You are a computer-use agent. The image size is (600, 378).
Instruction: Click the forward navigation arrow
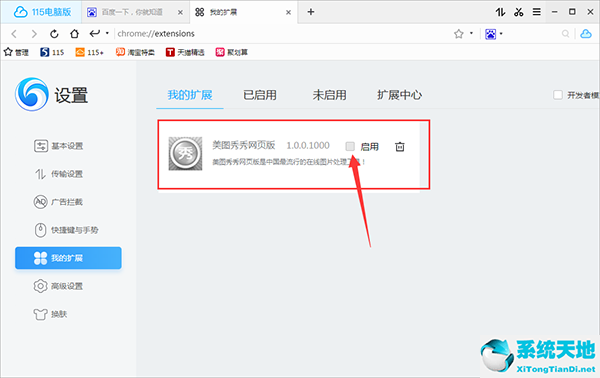(x=34, y=34)
